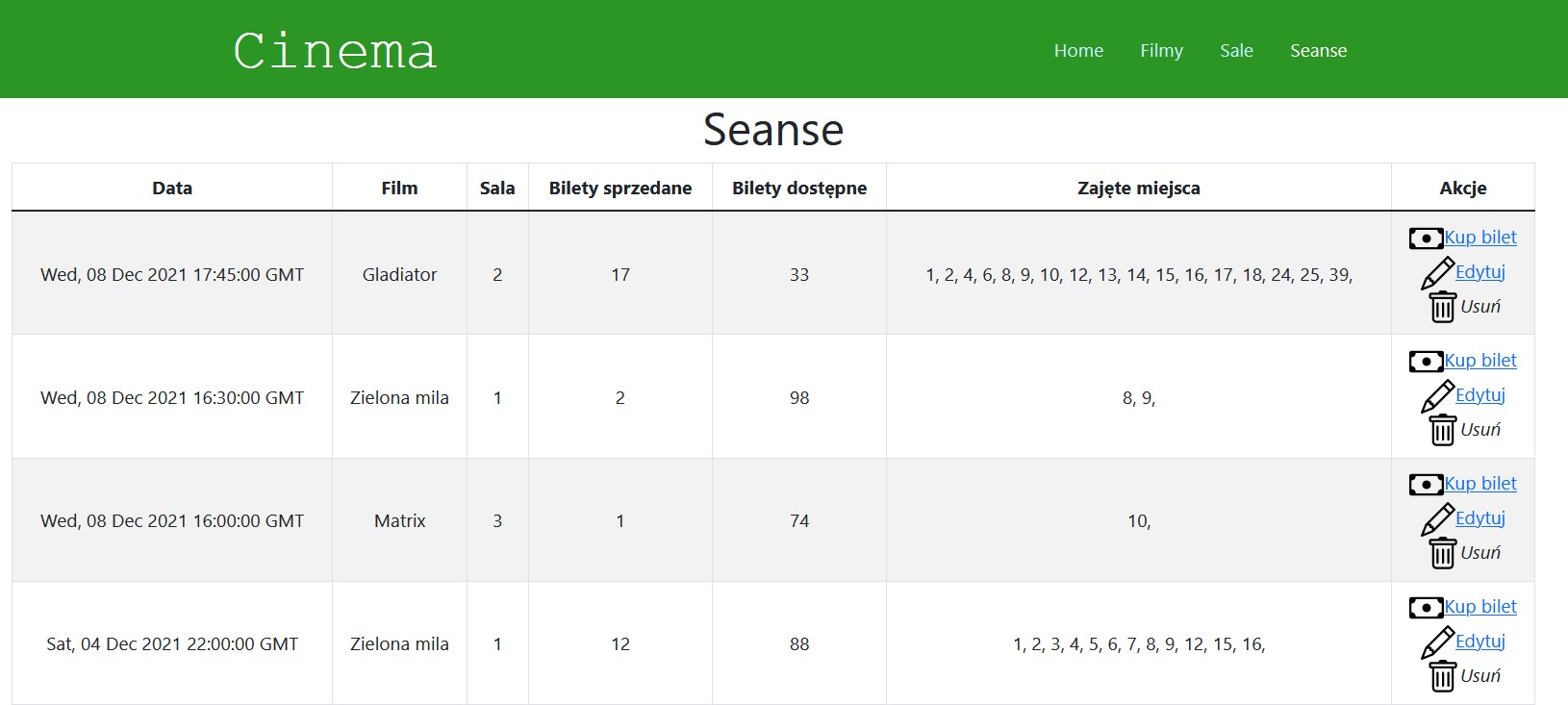Screen dimensions: 1568x705
Task: Click the banknote icon in the Gladiator row
Action: coord(1426,238)
